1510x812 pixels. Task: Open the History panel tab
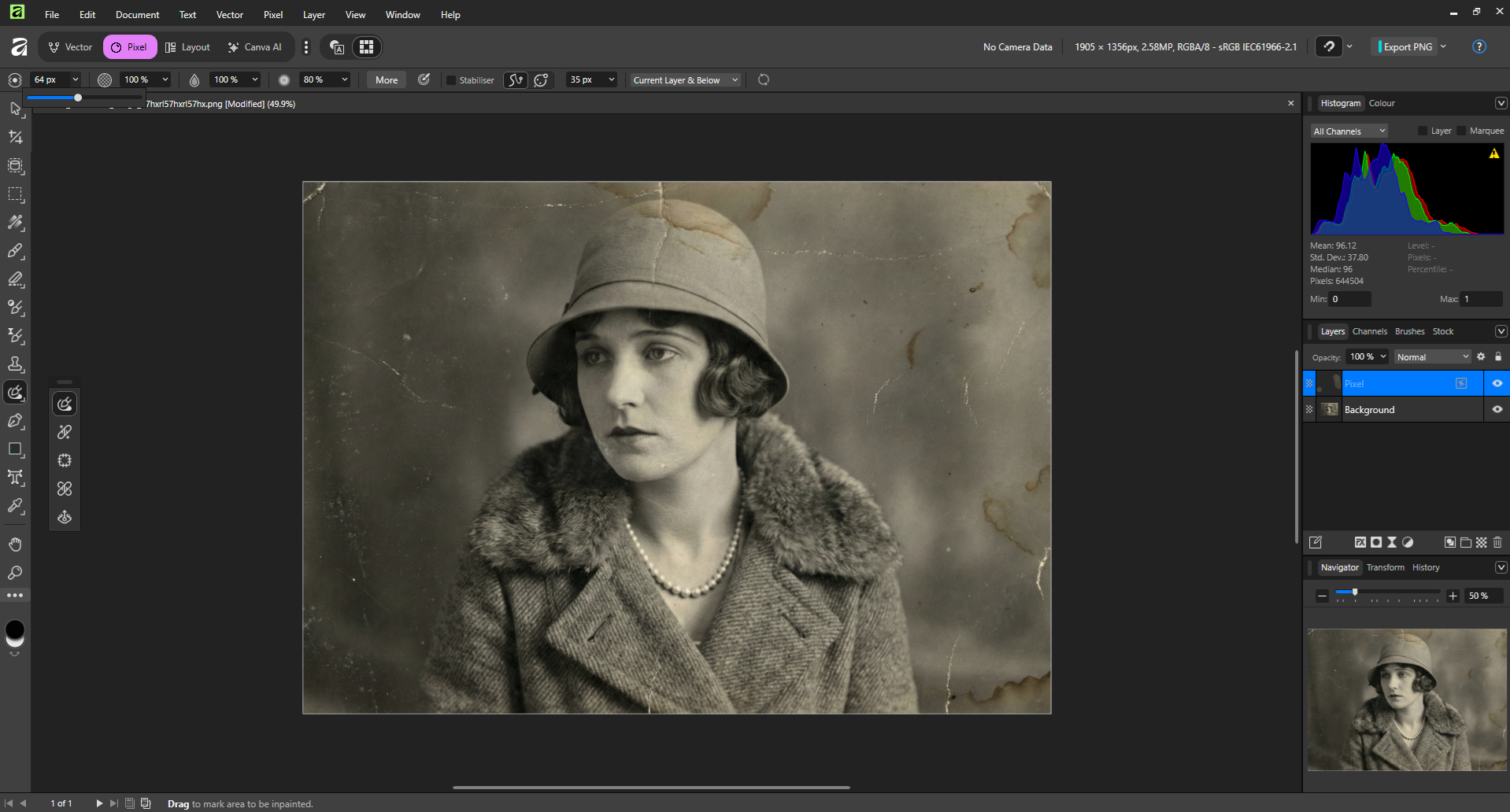(x=1425, y=567)
